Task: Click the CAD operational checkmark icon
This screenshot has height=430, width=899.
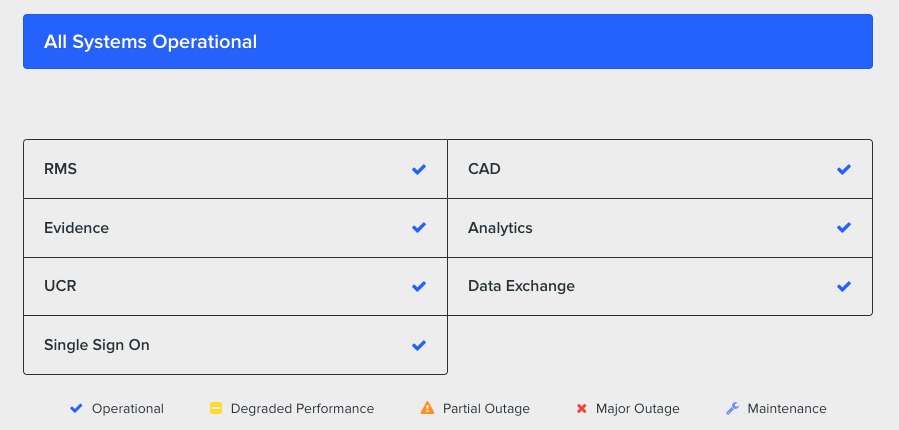Action: coord(844,169)
